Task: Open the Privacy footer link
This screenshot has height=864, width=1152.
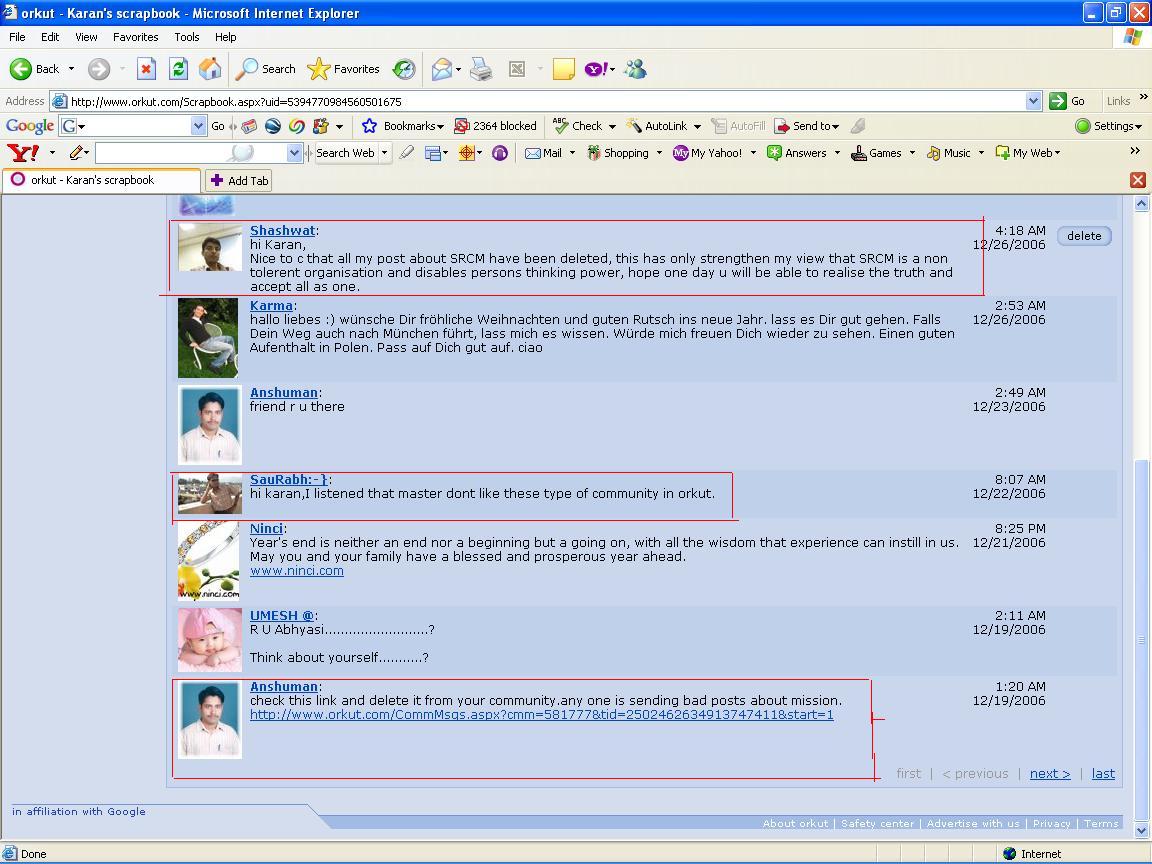Action: [1051, 824]
